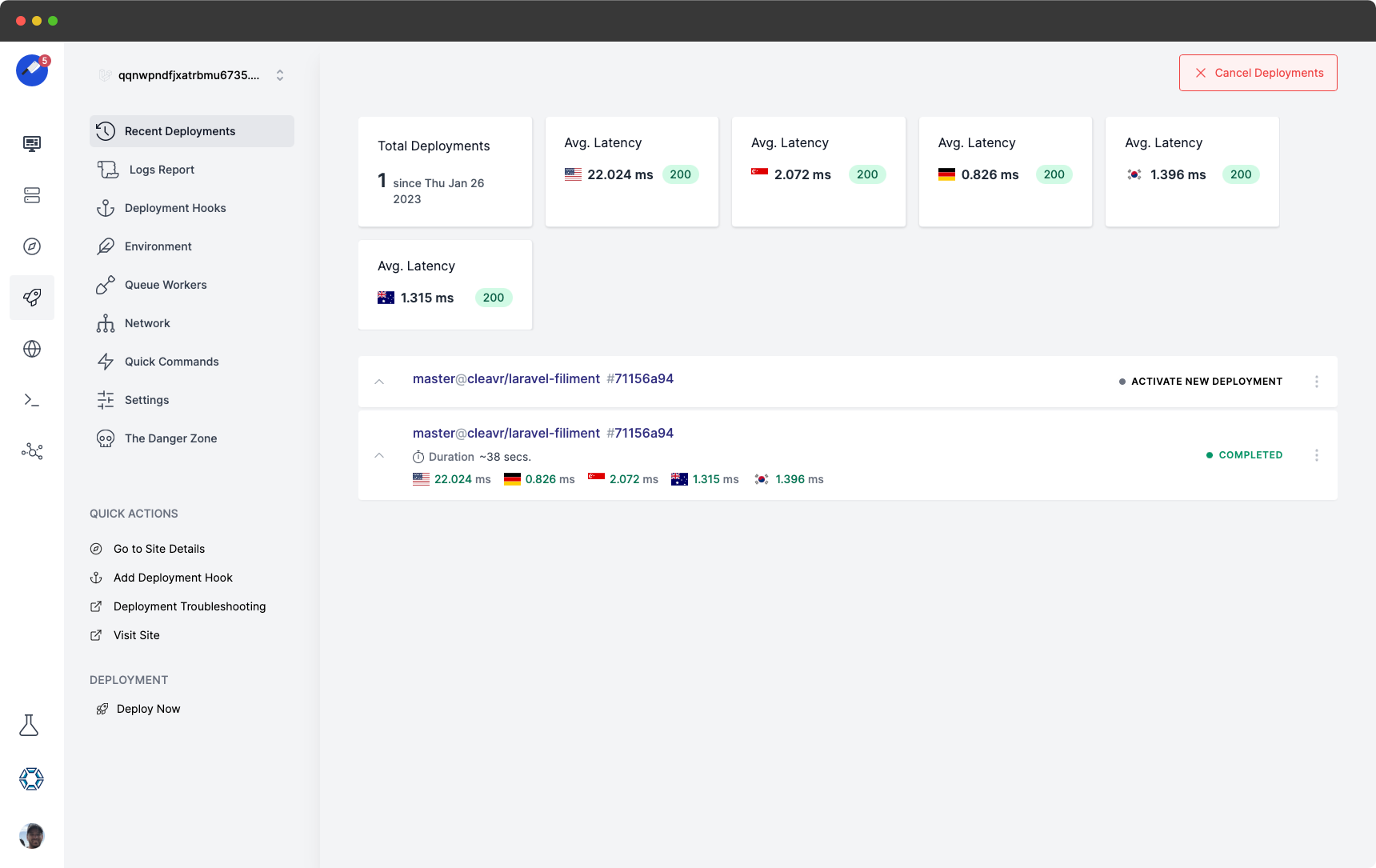Collapse the completed deployment details chevron
Viewport: 1376px width, 868px height.
pyautogui.click(x=379, y=455)
